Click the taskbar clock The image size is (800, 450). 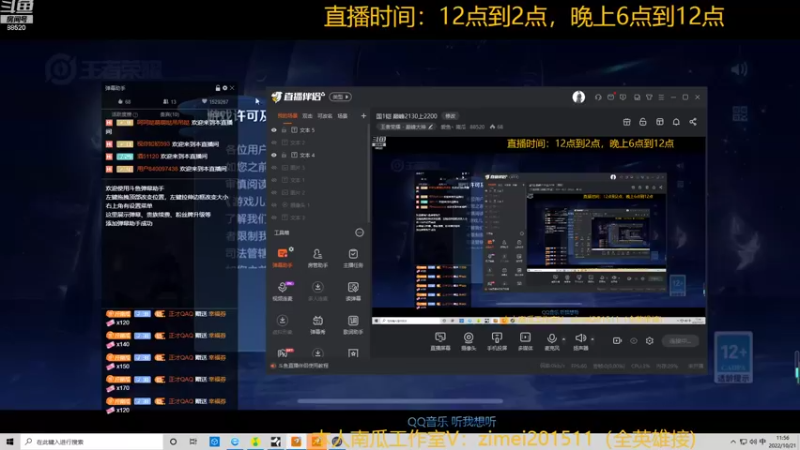click(783, 442)
